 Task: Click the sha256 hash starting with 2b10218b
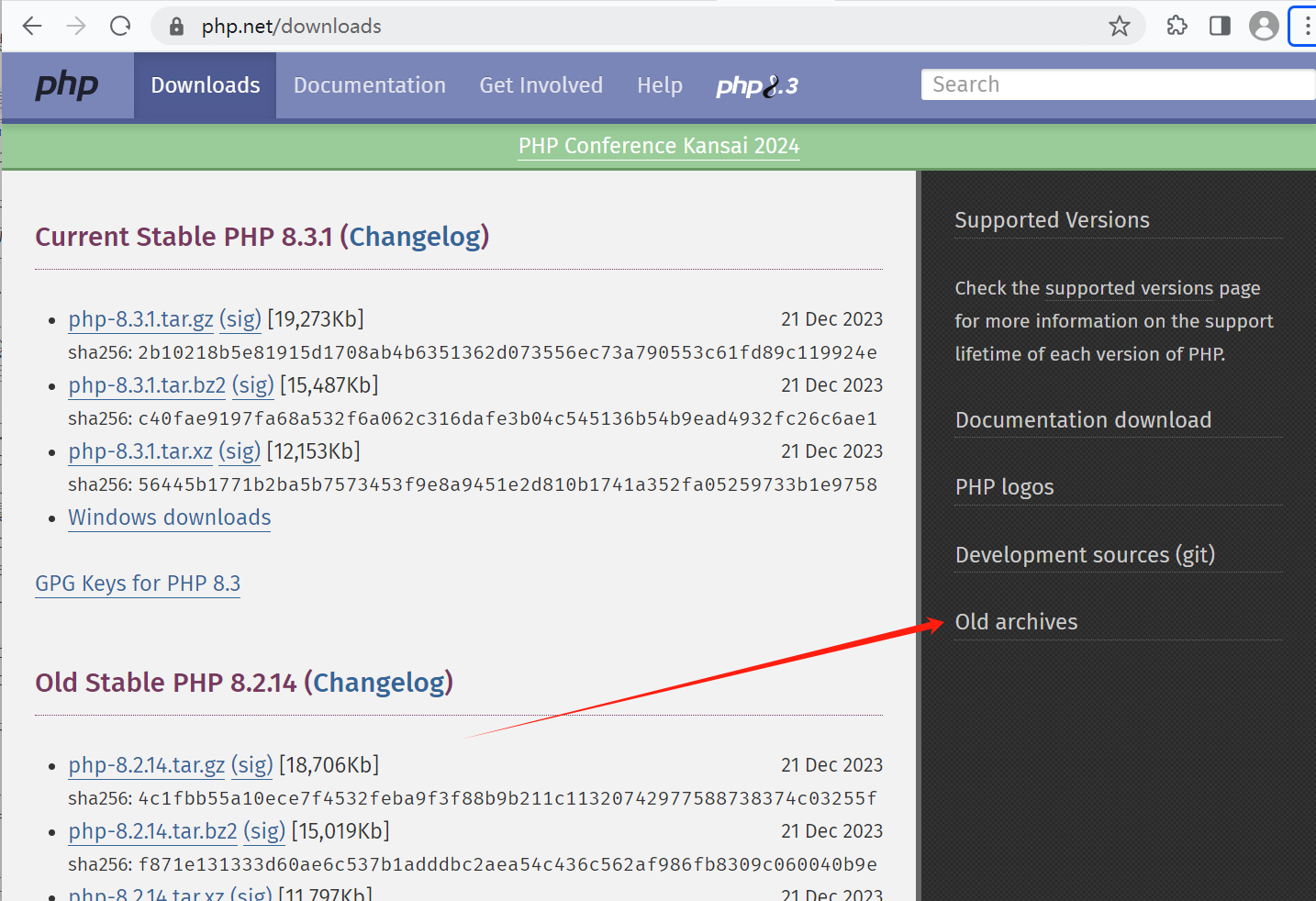point(507,352)
